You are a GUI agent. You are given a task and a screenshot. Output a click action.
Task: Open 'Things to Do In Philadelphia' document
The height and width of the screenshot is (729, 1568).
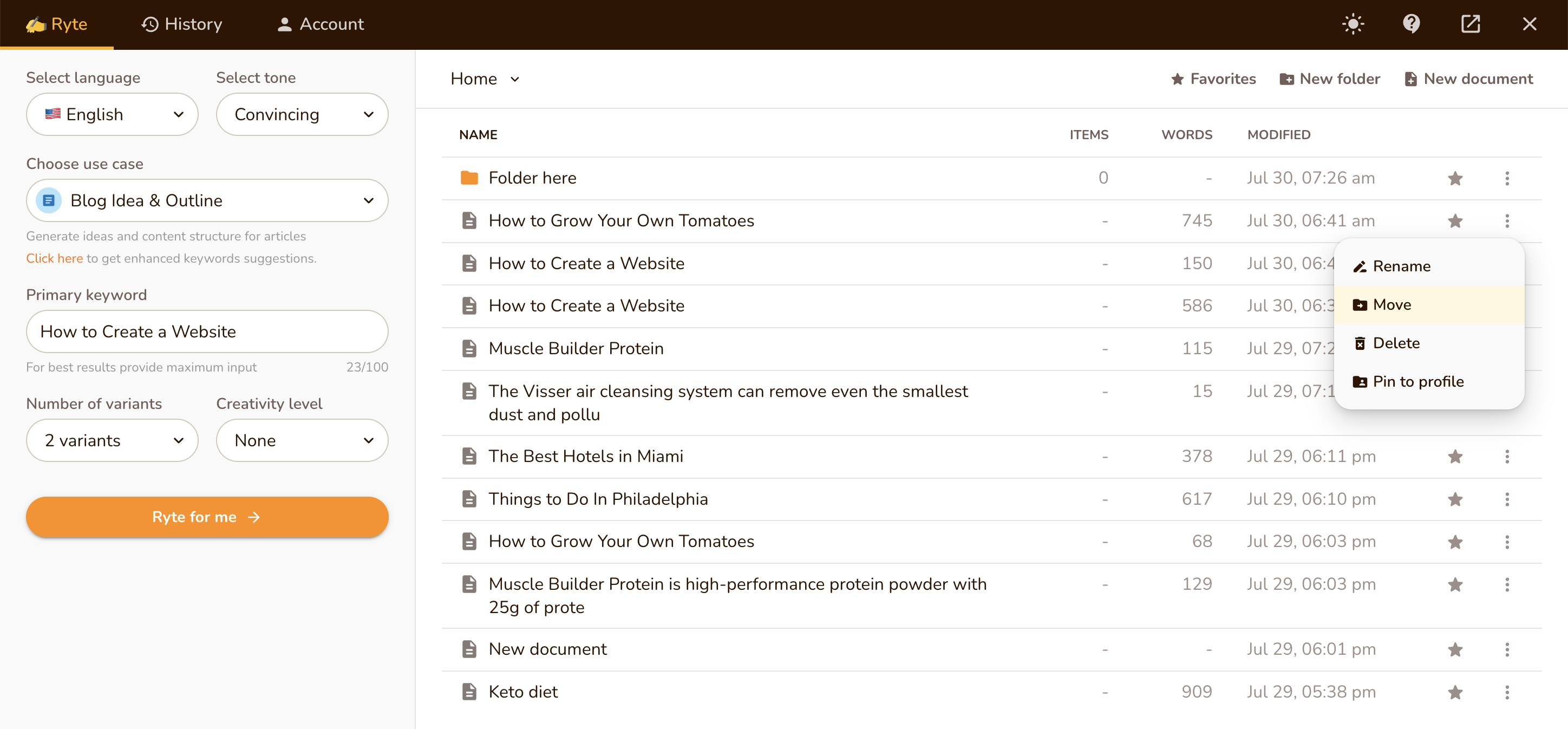click(598, 499)
